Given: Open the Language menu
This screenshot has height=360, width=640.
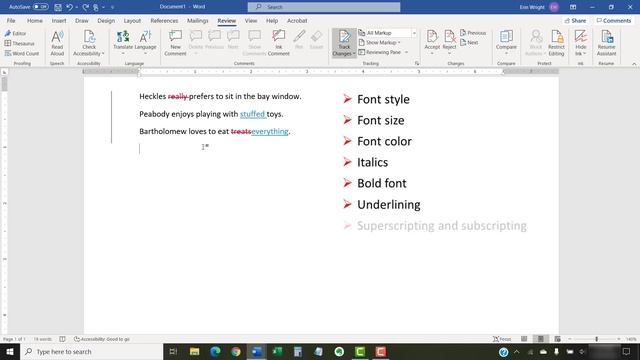Looking at the screenshot, I should [x=145, y=43].
